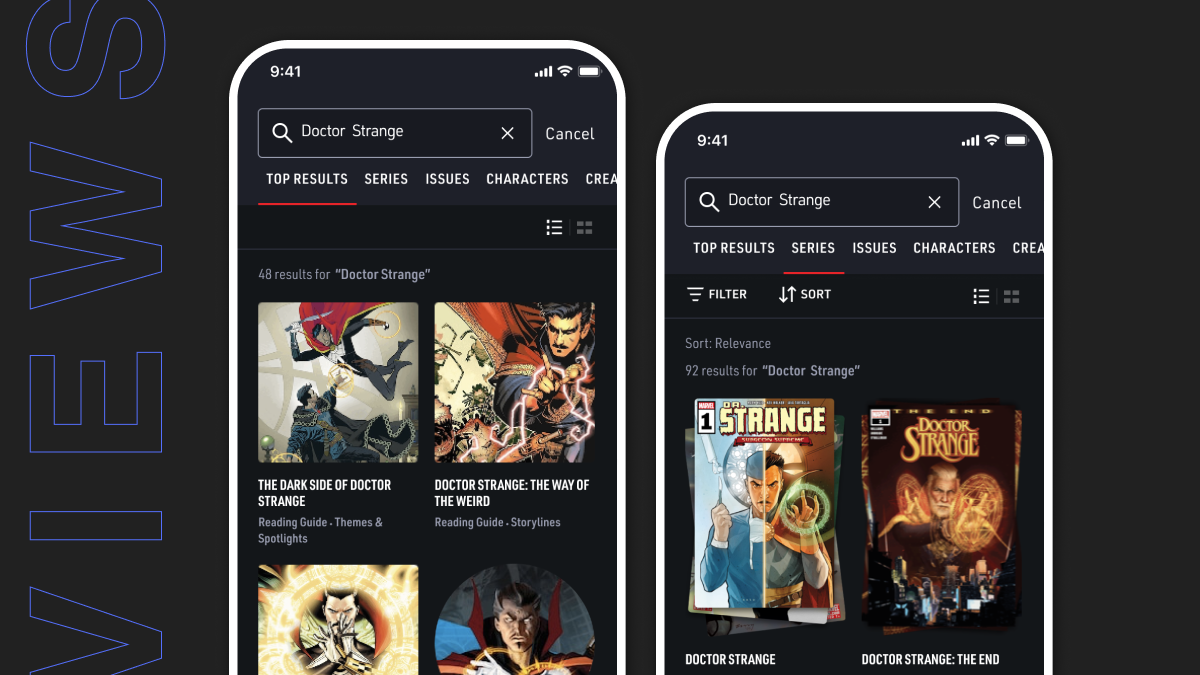Click battery icon in left phone status bar

pos(589,72)
